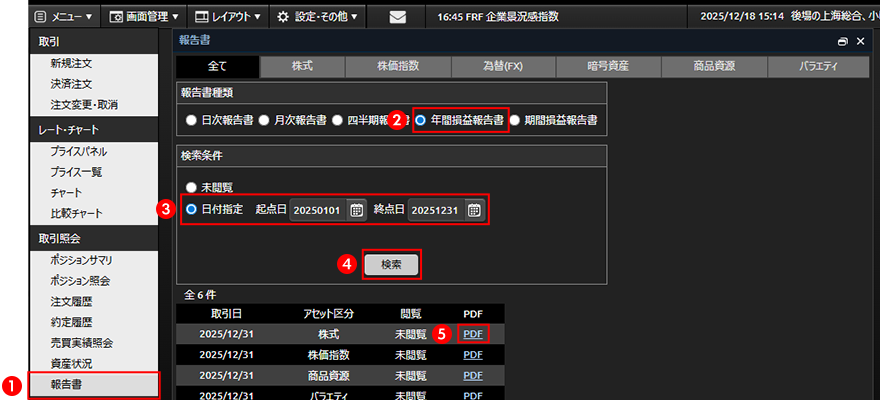Screen dimensions: 880x400
Task: Select the 期間損益報告書 radio button
Action: point(514,119)
